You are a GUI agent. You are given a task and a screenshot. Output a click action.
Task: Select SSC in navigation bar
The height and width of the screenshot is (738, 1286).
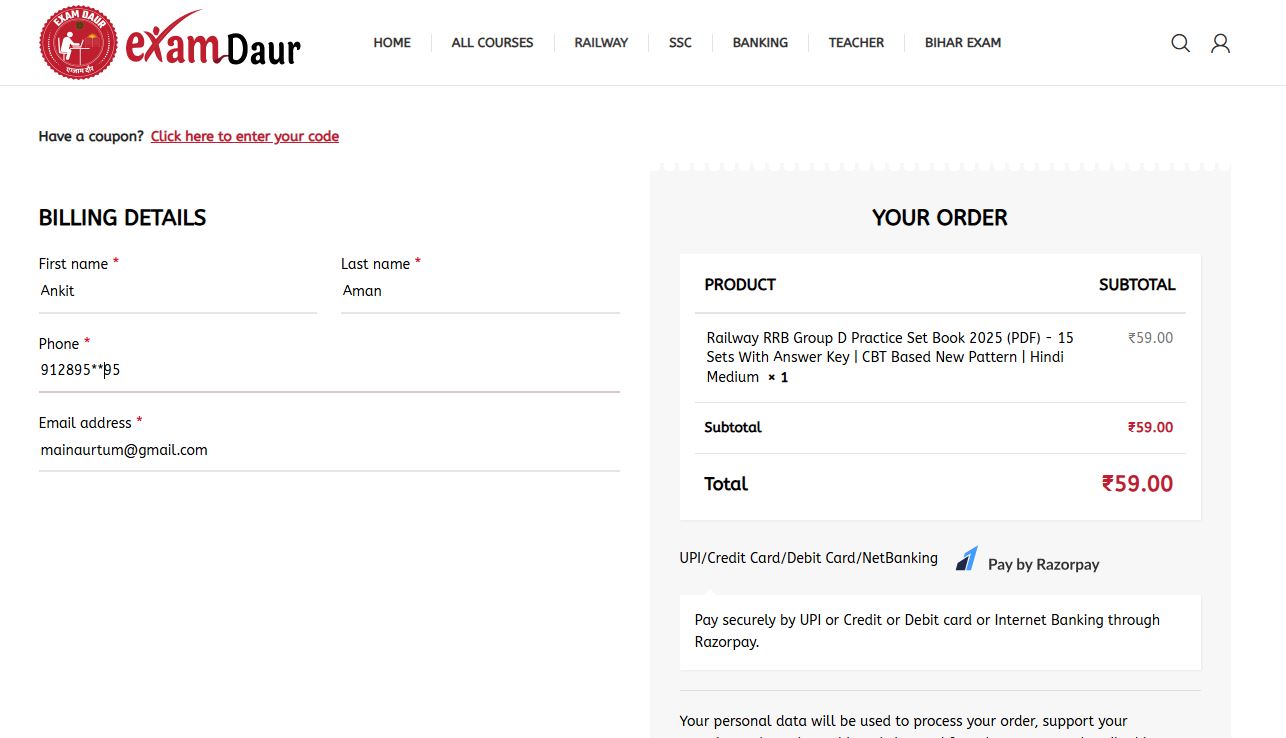(x=680, y=43)
